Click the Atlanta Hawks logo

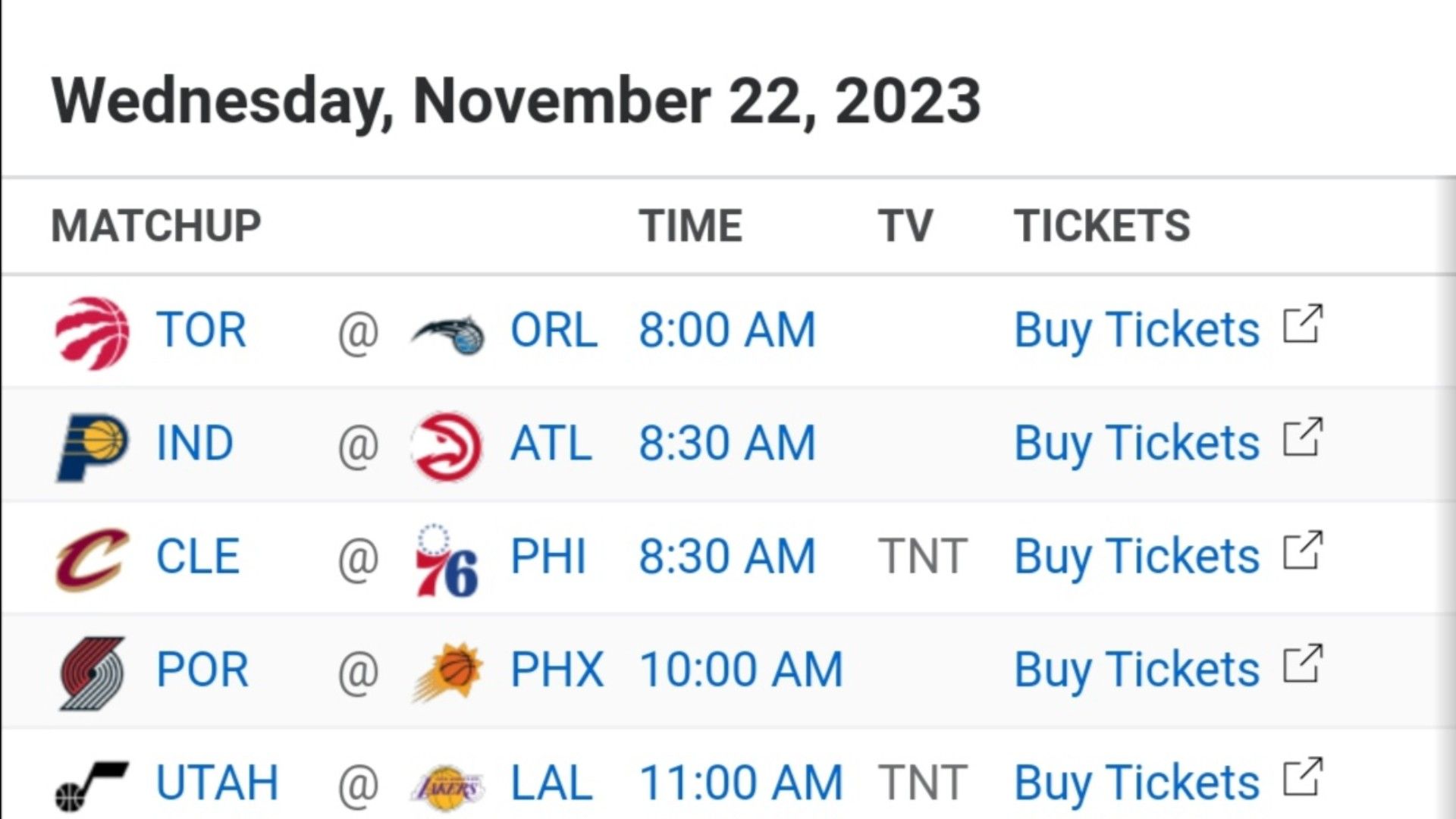coord(446,447)
